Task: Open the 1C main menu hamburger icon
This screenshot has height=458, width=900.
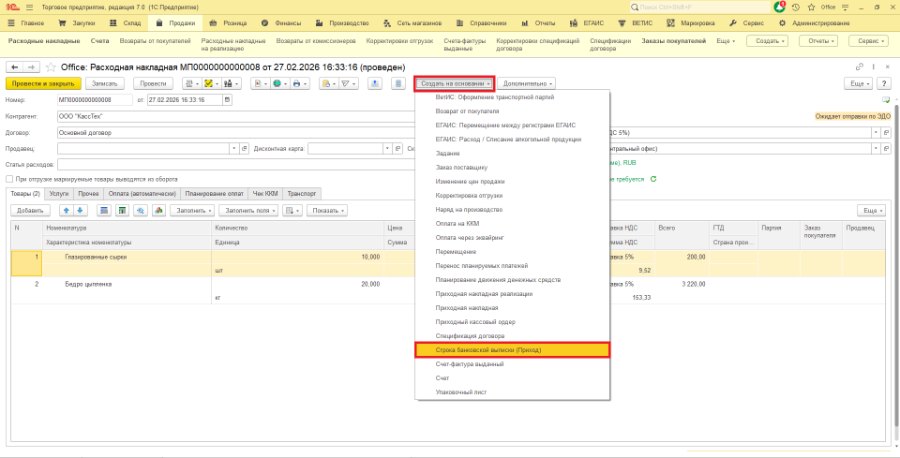Action: tap(30, 7)
